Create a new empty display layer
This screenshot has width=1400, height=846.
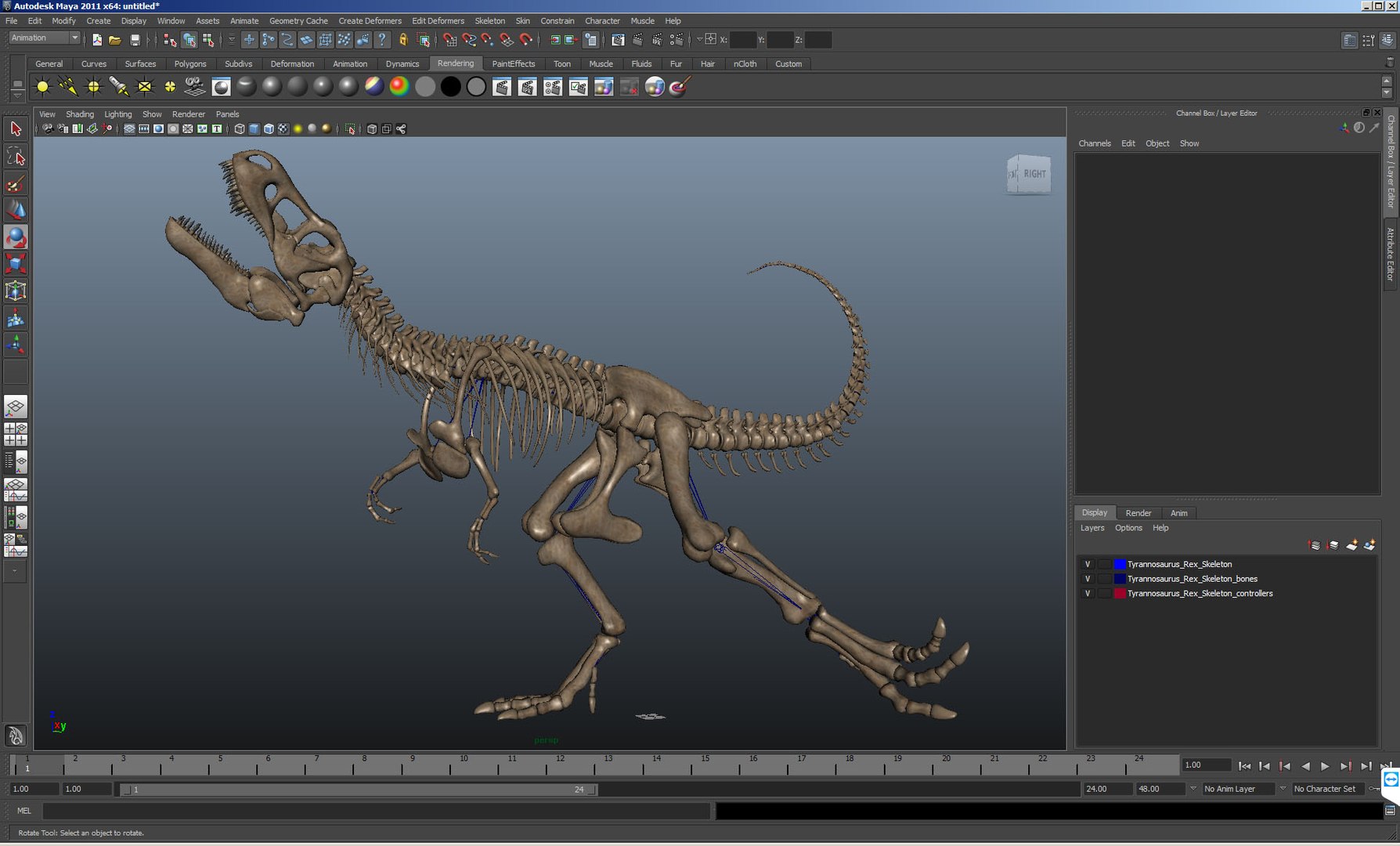pyautogui.click(x=1351, y=545)
